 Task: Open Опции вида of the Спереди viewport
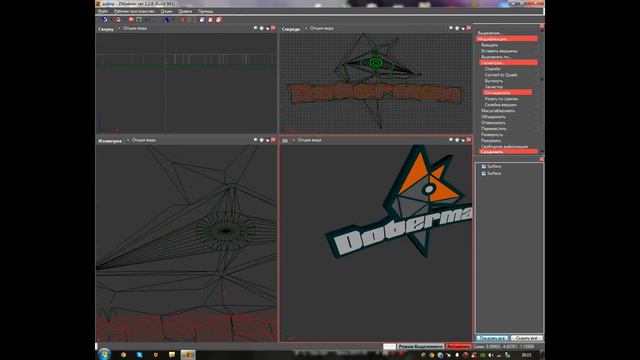coord(322,29)
